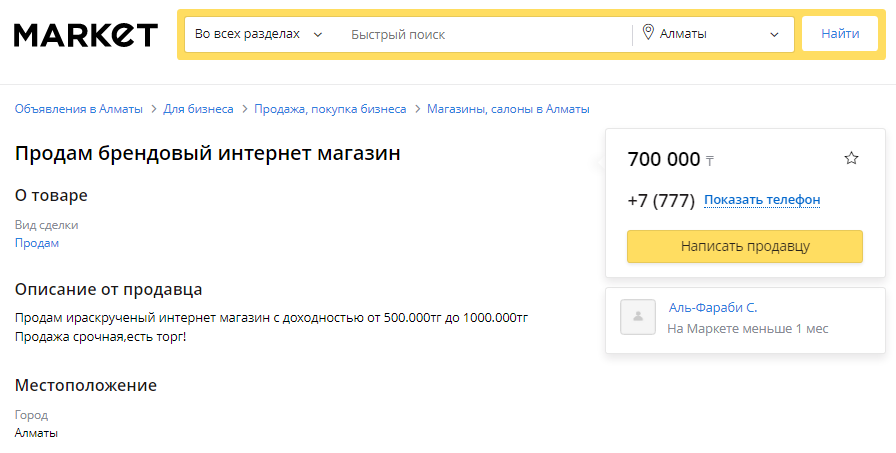The image size is (896, 453).
Task: Click the Написать продавцу button
Action: (745, 247)
